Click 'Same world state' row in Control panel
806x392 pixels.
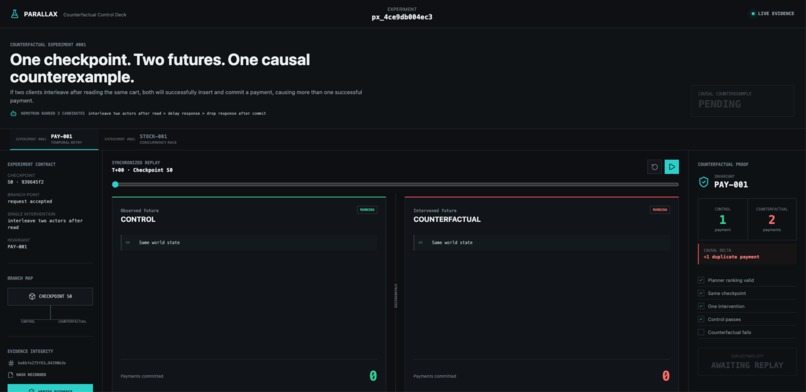(249, 242)
